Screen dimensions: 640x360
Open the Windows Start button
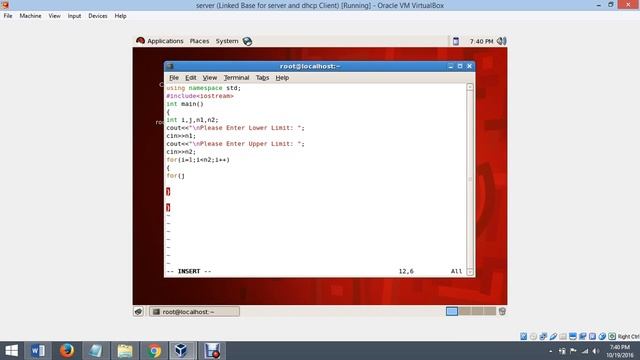click(11, 351)
